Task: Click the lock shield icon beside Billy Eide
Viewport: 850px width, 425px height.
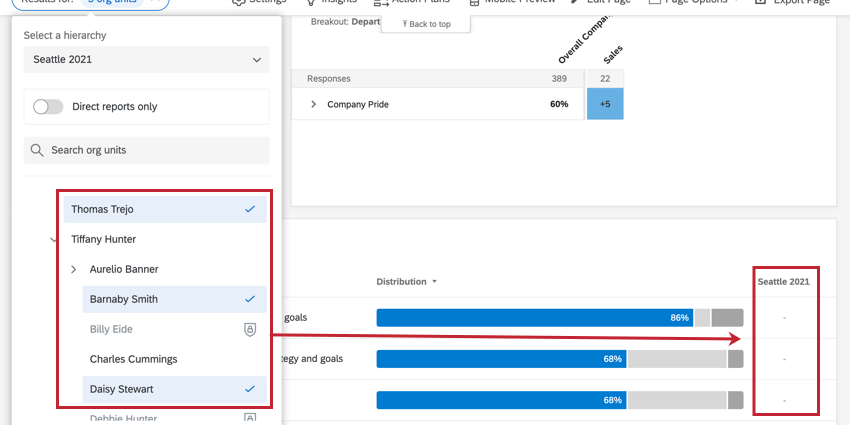Action: coord(249,329)
